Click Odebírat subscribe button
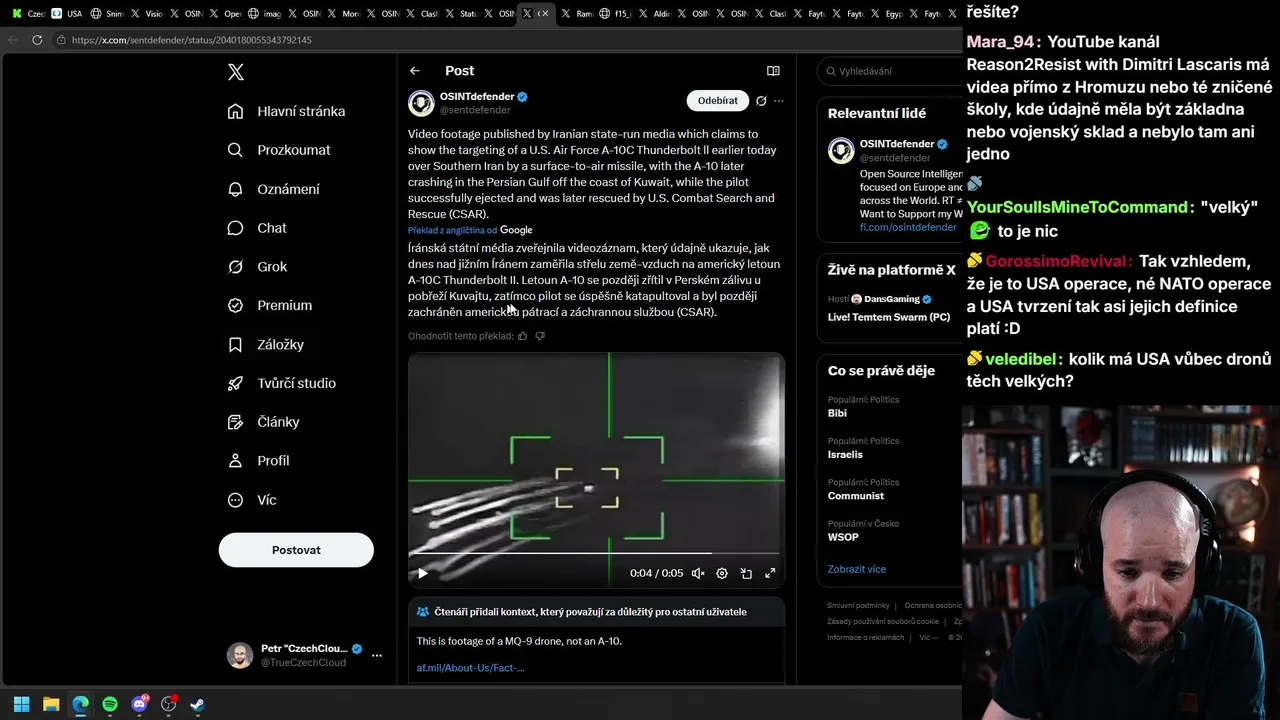This screenshot has height=720, width=1280. click(718, 101)
